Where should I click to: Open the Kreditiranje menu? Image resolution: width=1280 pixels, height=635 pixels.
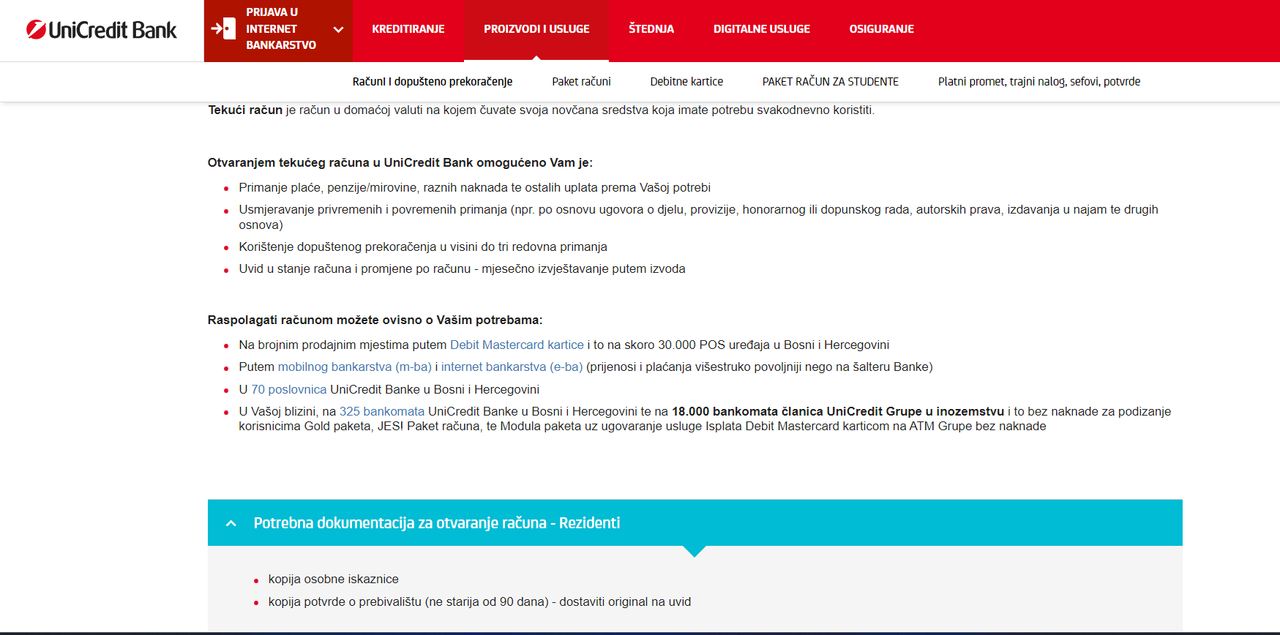point(408,29)
